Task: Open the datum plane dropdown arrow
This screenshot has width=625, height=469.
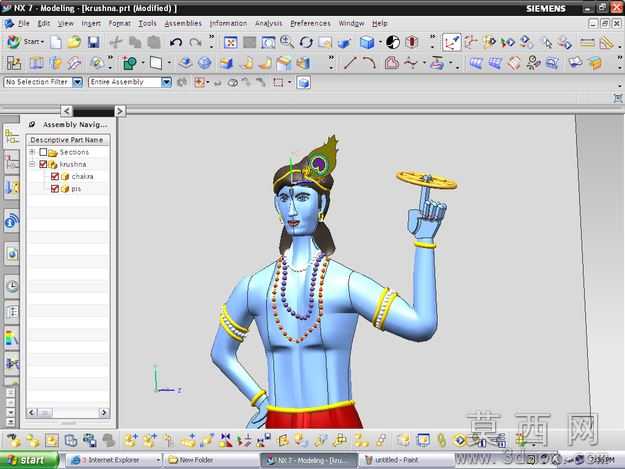Action: pyautogui.click(x=169, y=63)
